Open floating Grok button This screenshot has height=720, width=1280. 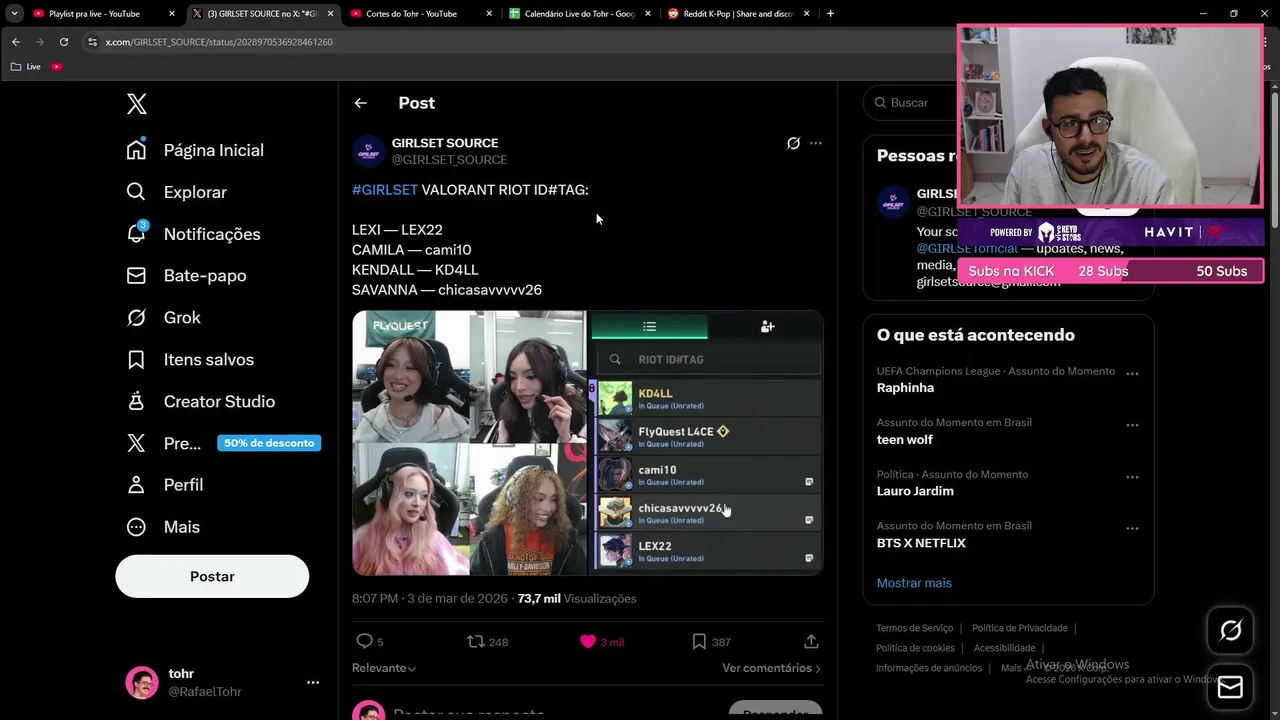[1230, 630]
